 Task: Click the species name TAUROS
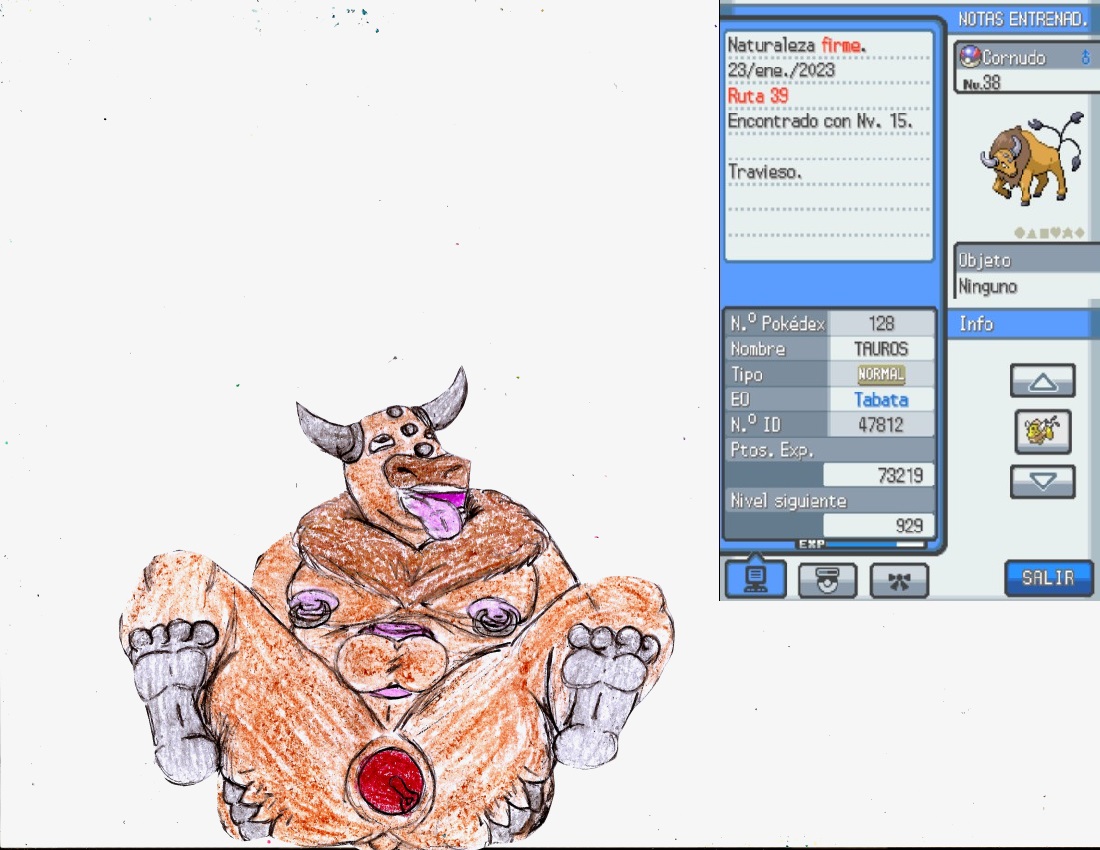tap(881, 349)
